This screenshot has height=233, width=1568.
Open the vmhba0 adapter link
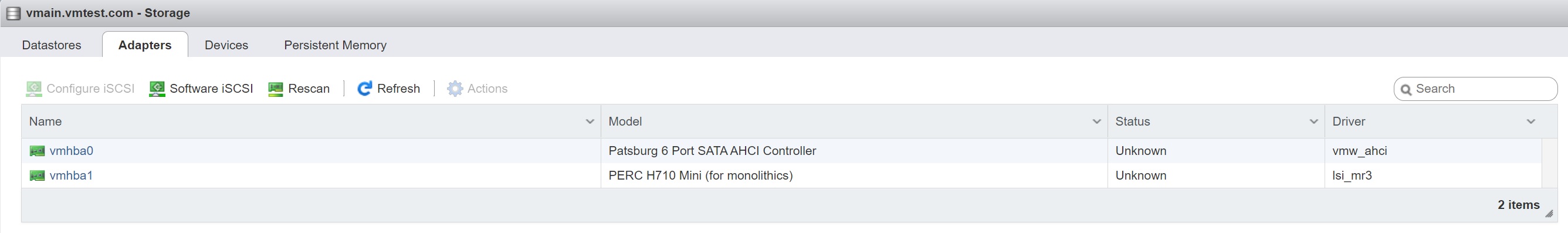pos(71,151)
